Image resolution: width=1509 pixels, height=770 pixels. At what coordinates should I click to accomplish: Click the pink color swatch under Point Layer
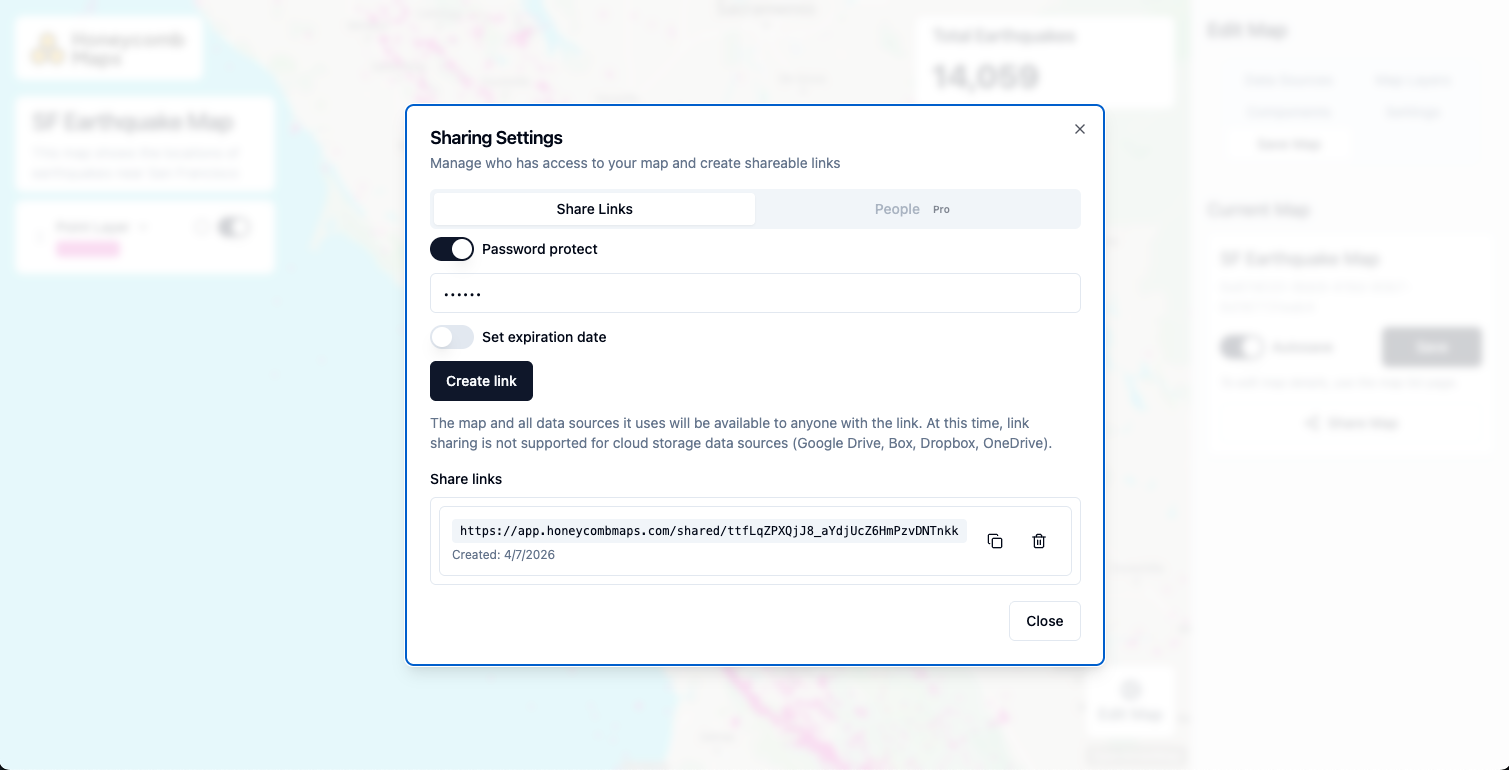88,247
